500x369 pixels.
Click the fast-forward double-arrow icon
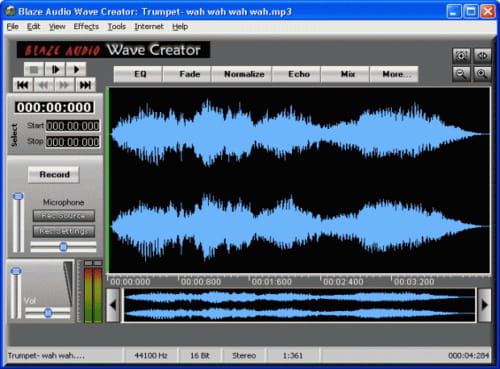(x=64, y=85)
